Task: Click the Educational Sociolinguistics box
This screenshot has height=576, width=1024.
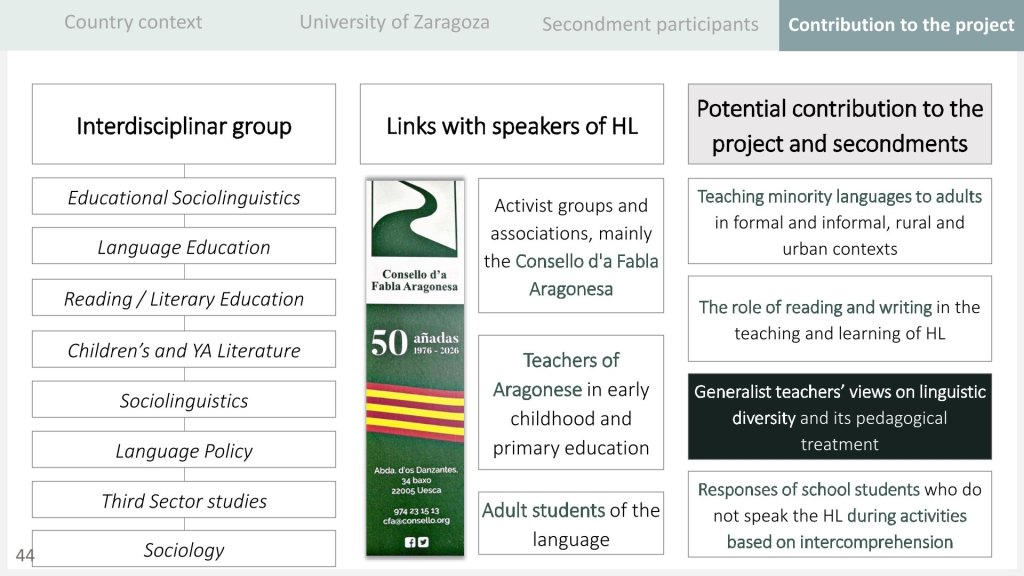Action: click(x=184, y=197)
